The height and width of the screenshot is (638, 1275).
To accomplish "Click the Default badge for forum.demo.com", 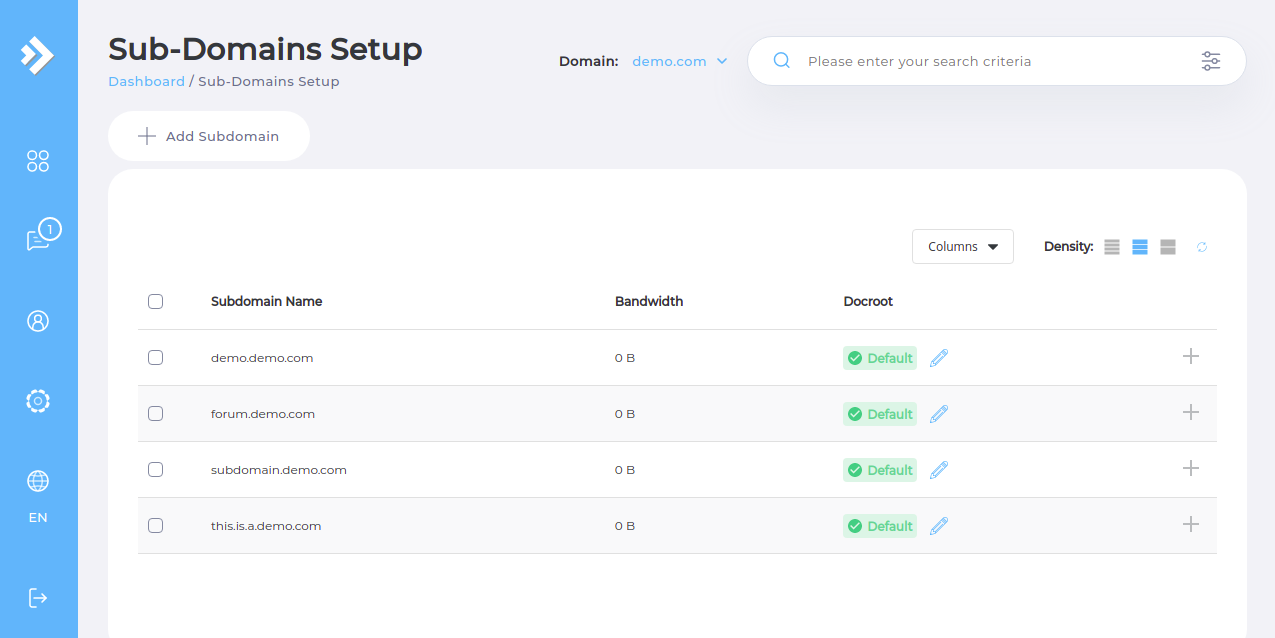I will pos(880,414).
